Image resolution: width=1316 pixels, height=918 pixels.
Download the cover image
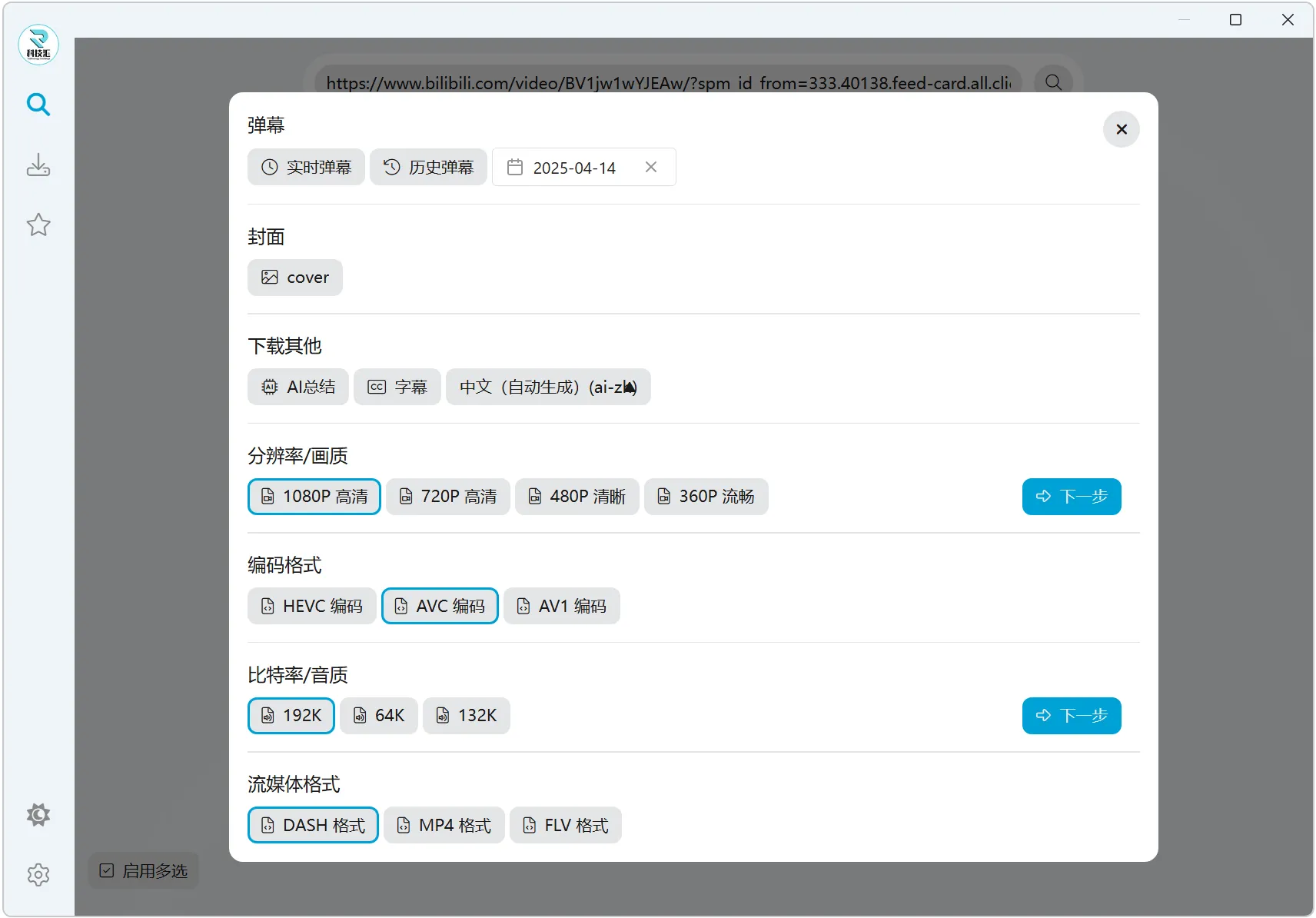pos(295,278)
